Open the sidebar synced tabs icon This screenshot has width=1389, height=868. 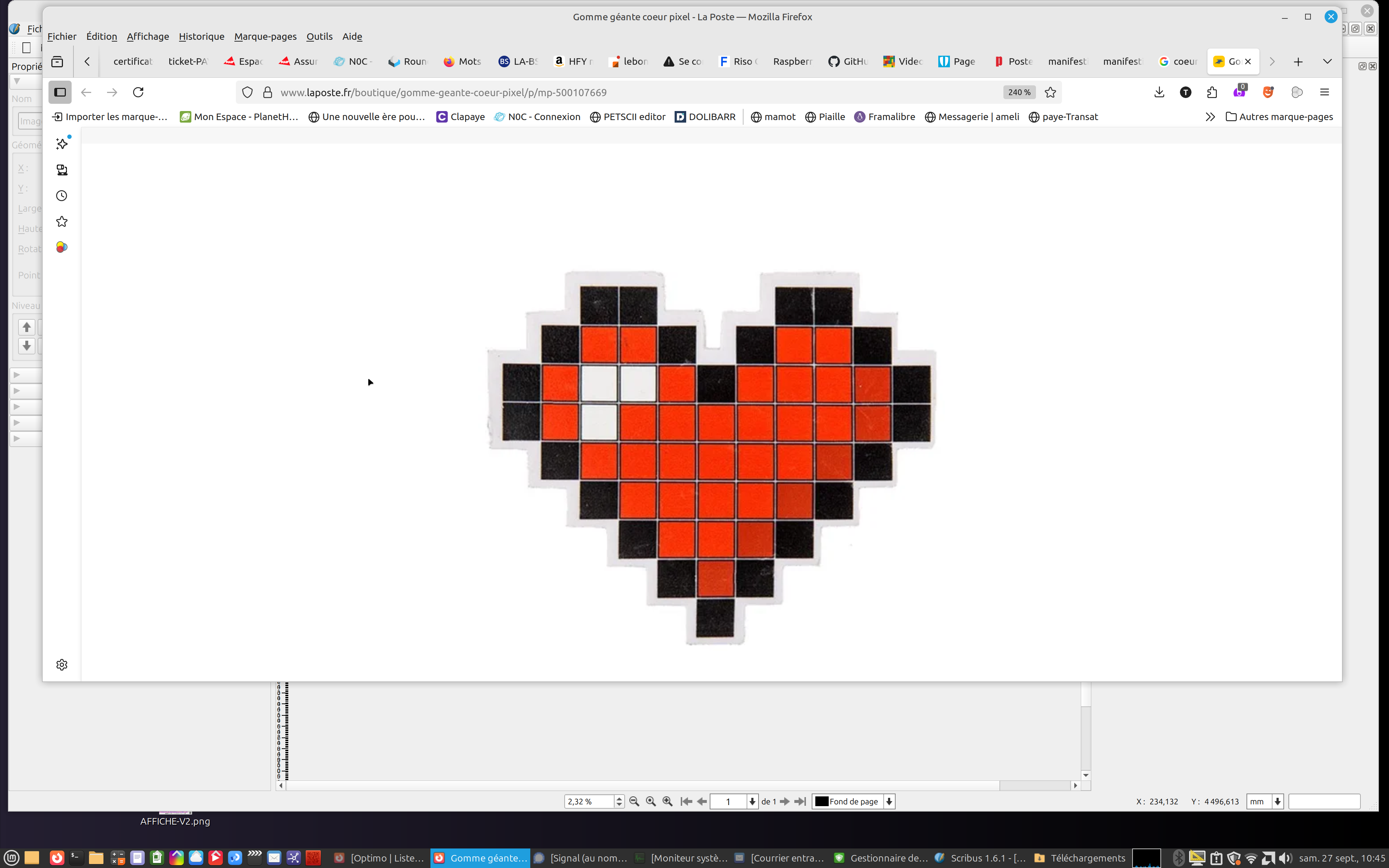(x=62, y=170)
